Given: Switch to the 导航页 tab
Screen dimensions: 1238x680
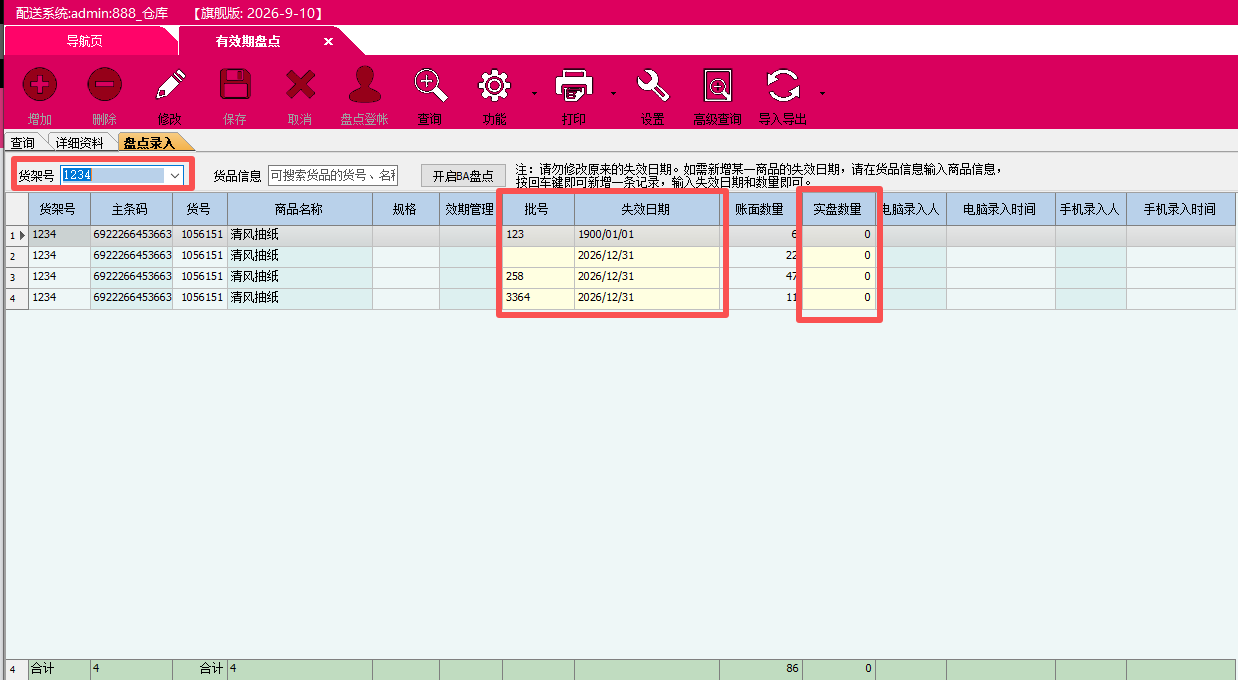Looking at the screenshot, I should click(85, 41).
